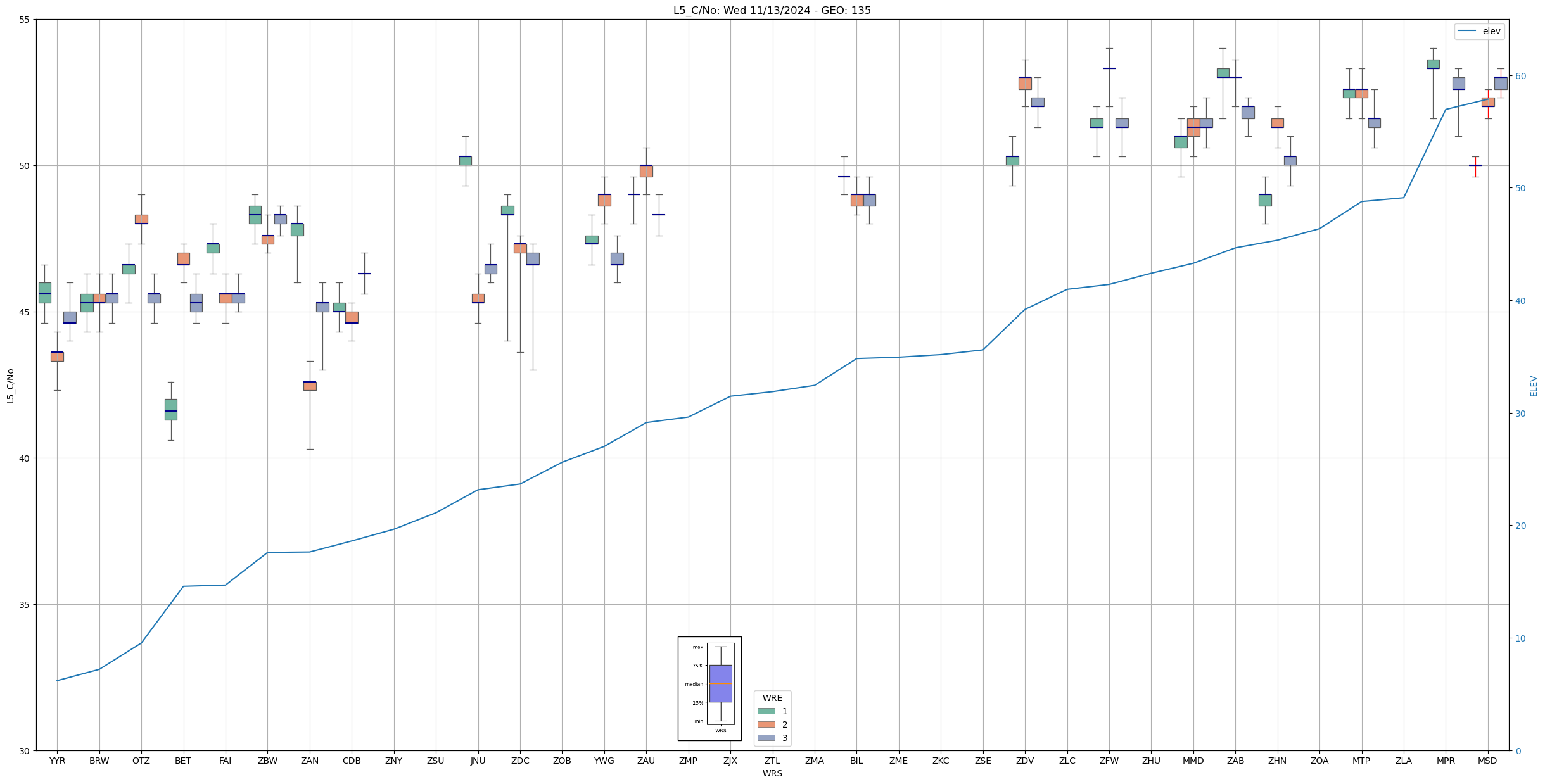
Task: Click the orange WRE 2 legend swatch
Action: pos(766,724)
